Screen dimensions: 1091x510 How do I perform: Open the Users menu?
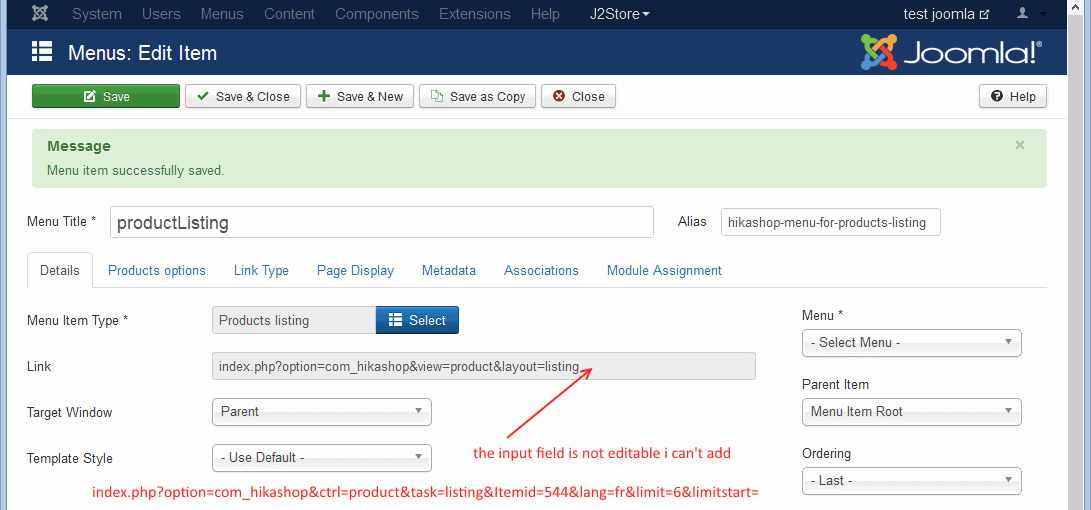(x=161, y=14)
